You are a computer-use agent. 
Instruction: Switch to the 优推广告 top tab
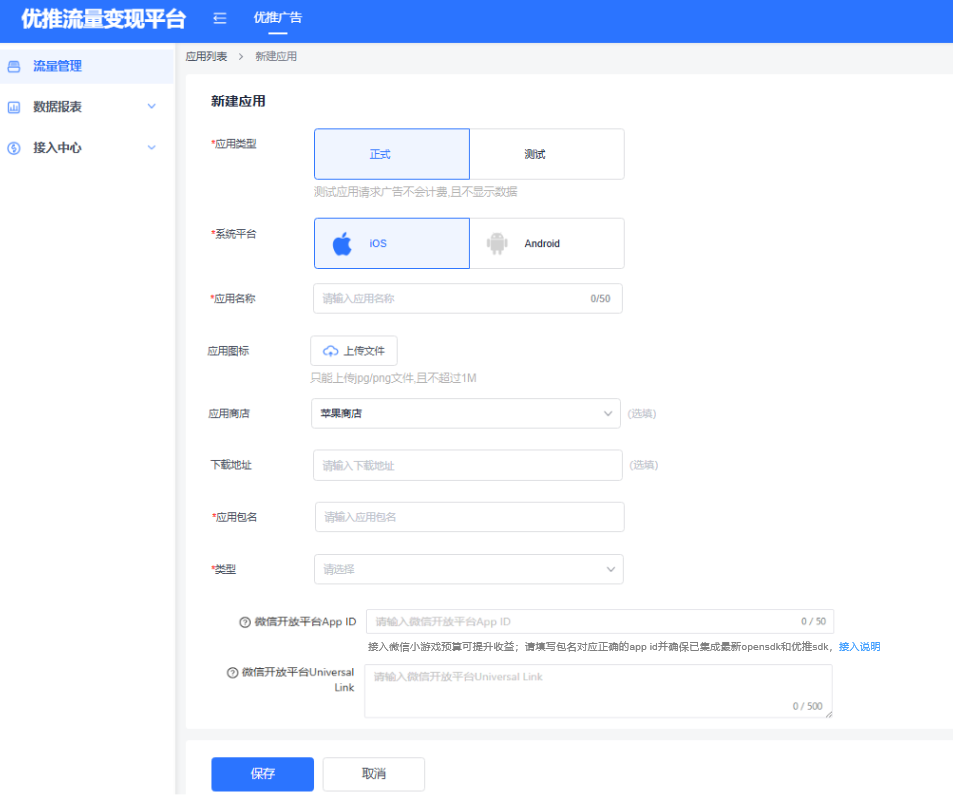pos(277,18)
